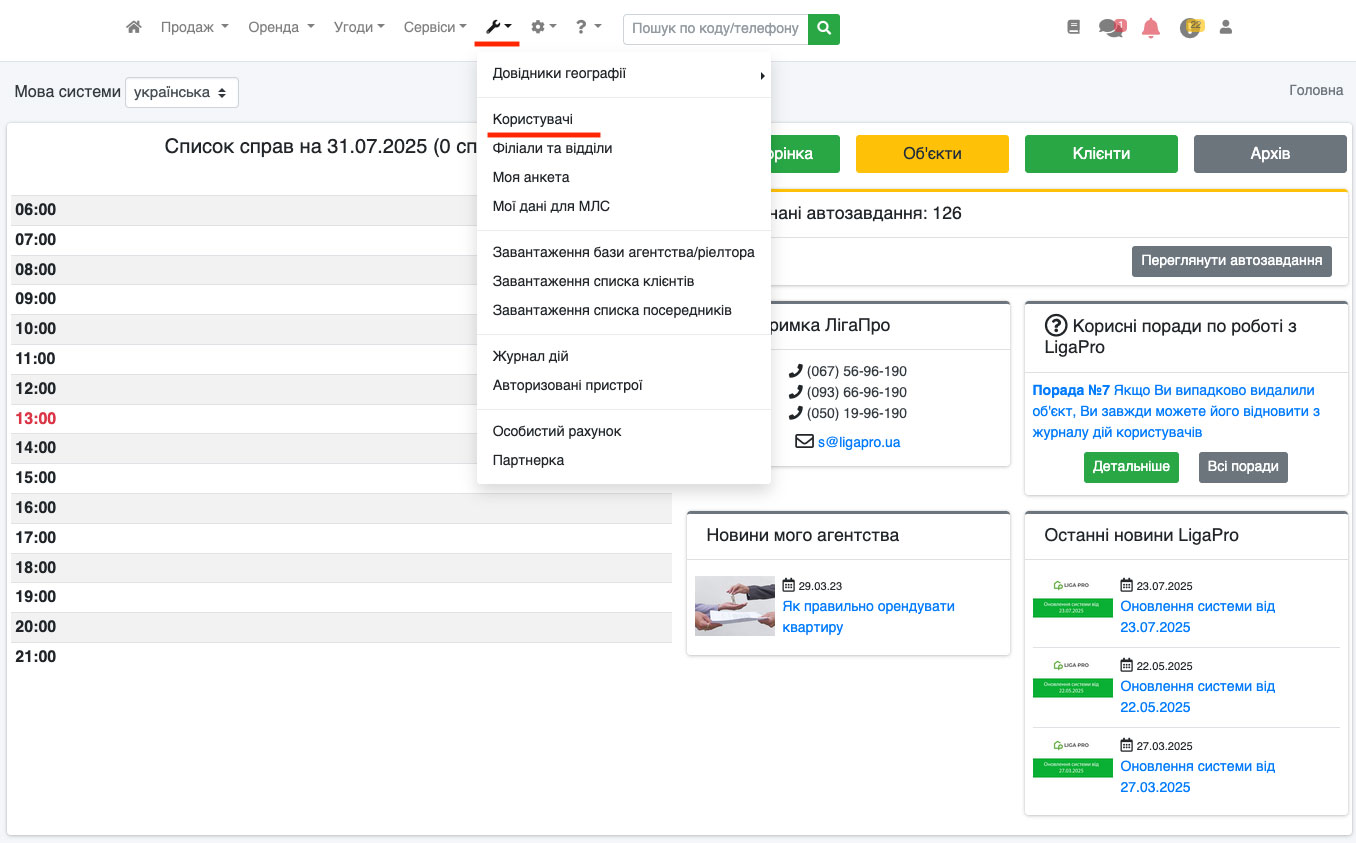Choose Журнал дій menu entry
The height and width of the screenshot is (843, 1356).
530,356
